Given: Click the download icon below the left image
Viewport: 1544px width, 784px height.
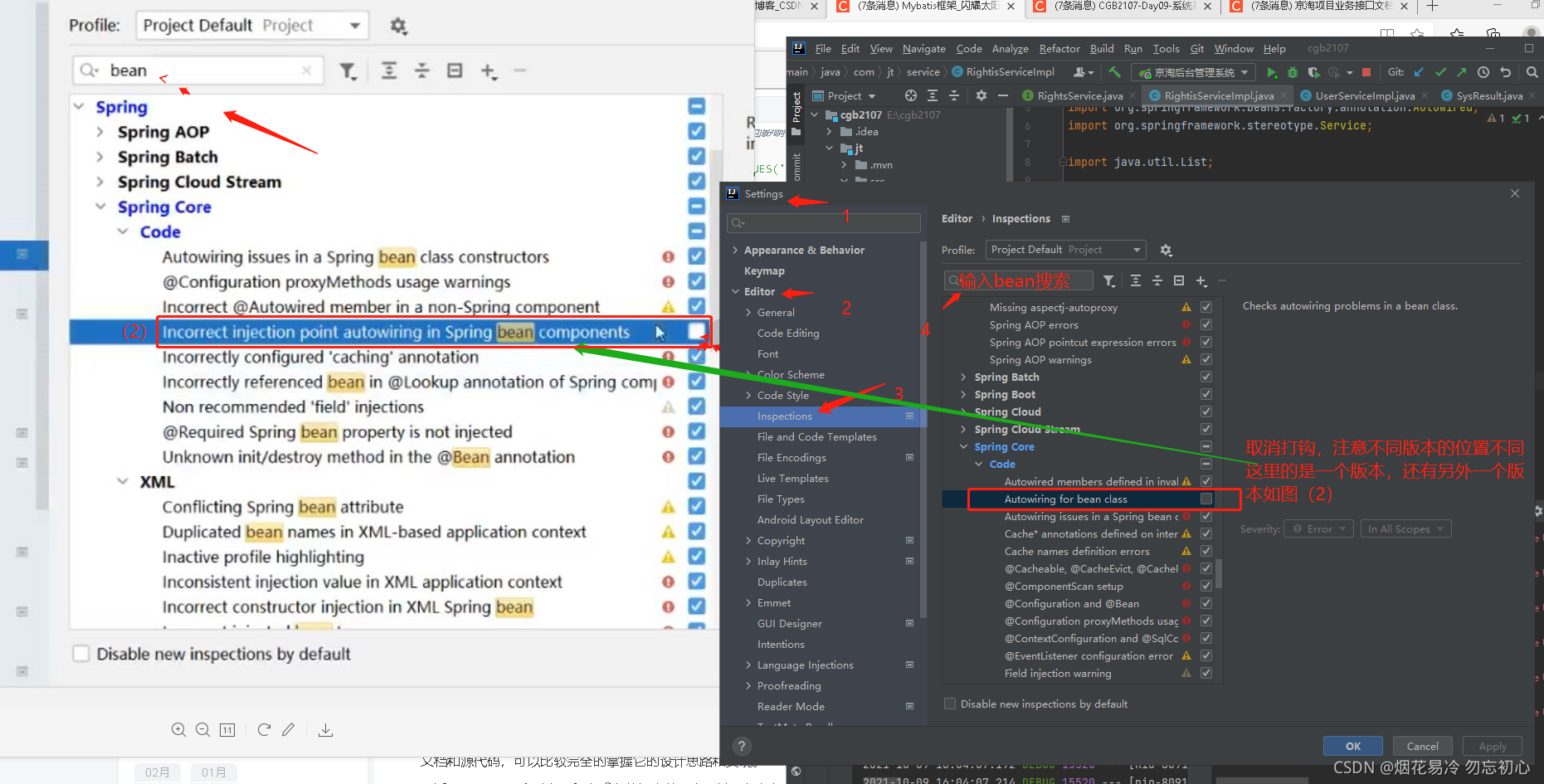Looking at the screenshot, I should [325, 730].
